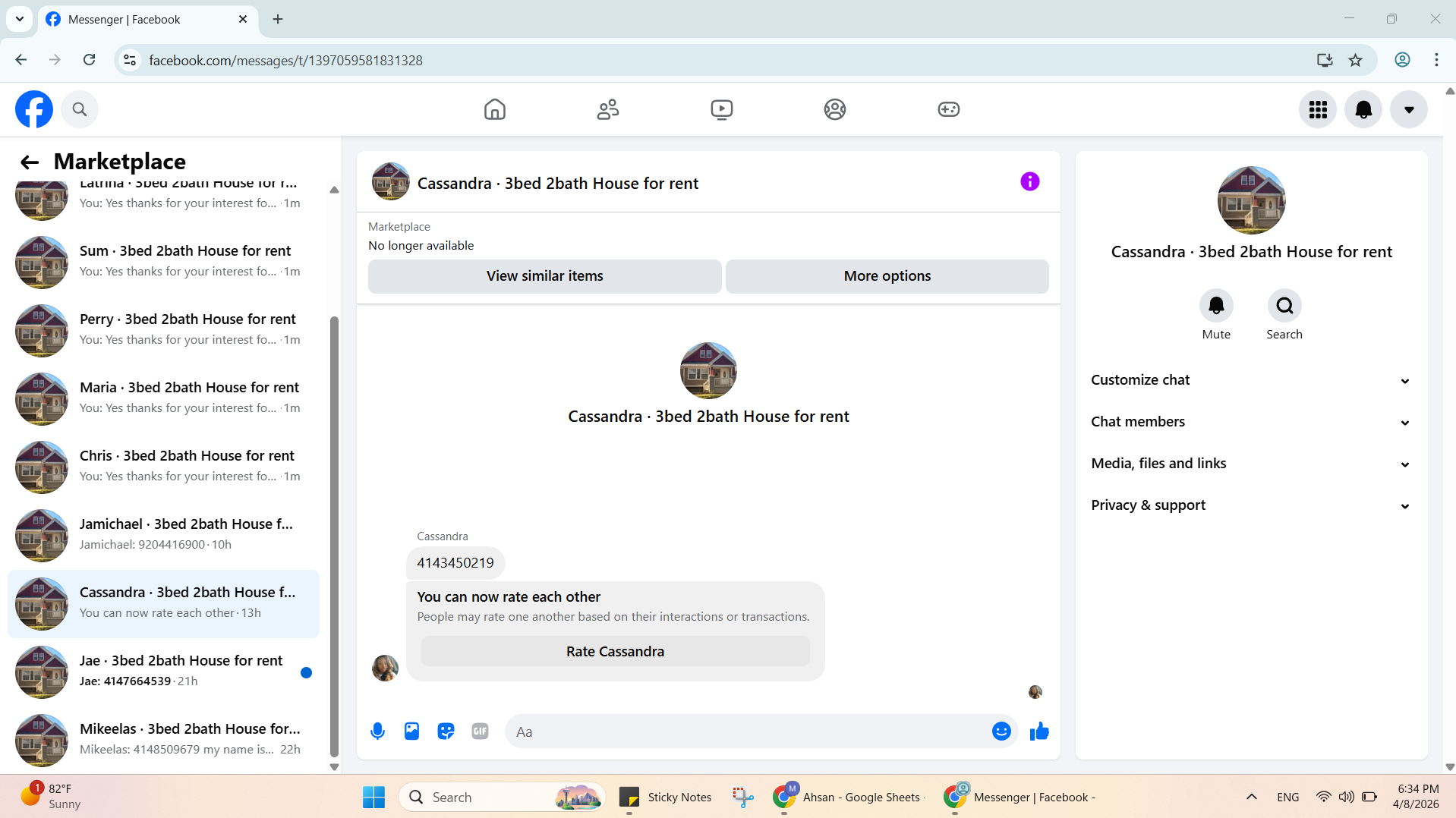Image resolution: width=1456 pixels, height=818 pixels.
Task: Open Perry's house rental conversation
Action: (x=163, y=330)
